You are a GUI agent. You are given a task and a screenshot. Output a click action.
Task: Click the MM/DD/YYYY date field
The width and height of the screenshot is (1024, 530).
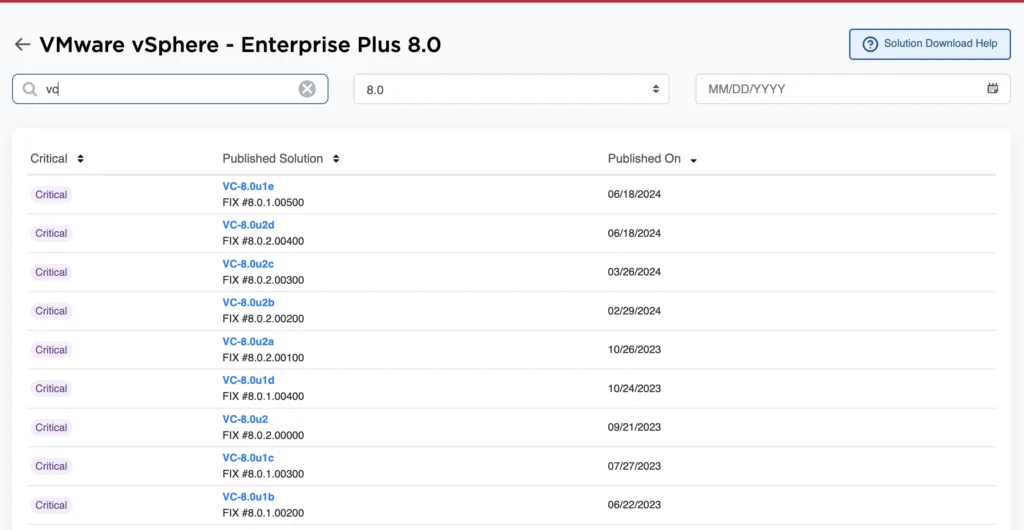[x=853, y=89]
